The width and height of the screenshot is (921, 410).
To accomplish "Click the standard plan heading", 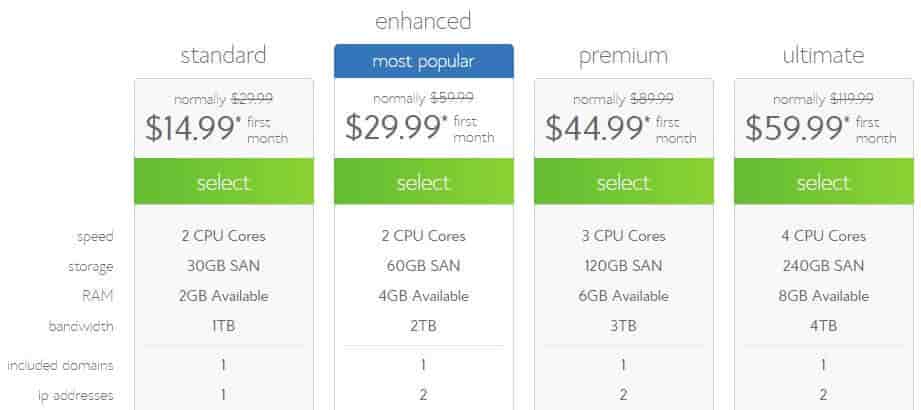I will (x=223, y=56).
